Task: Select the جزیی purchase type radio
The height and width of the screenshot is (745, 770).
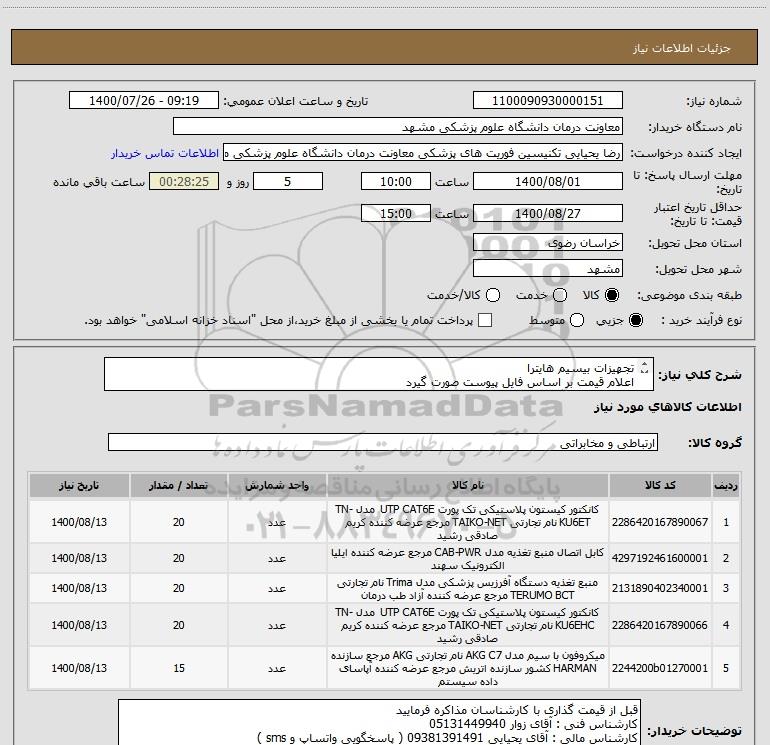Action: click(x=635, y=320)
